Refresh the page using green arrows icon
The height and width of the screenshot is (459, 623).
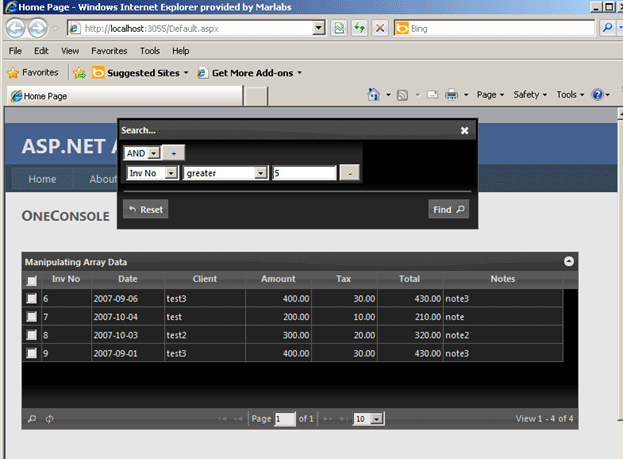pos(360,28)
